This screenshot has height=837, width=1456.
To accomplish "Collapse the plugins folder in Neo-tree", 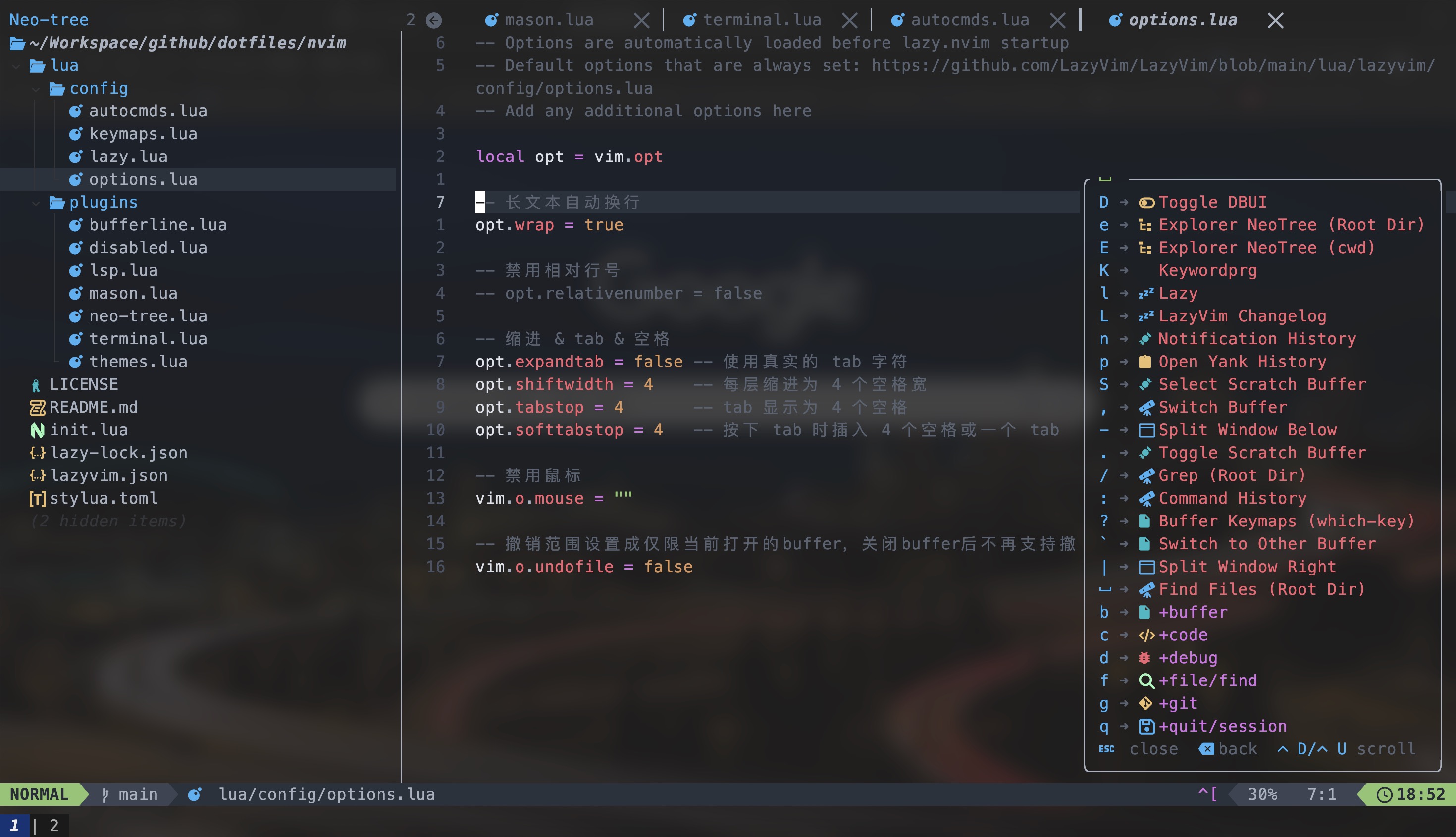I will point(36,203).
